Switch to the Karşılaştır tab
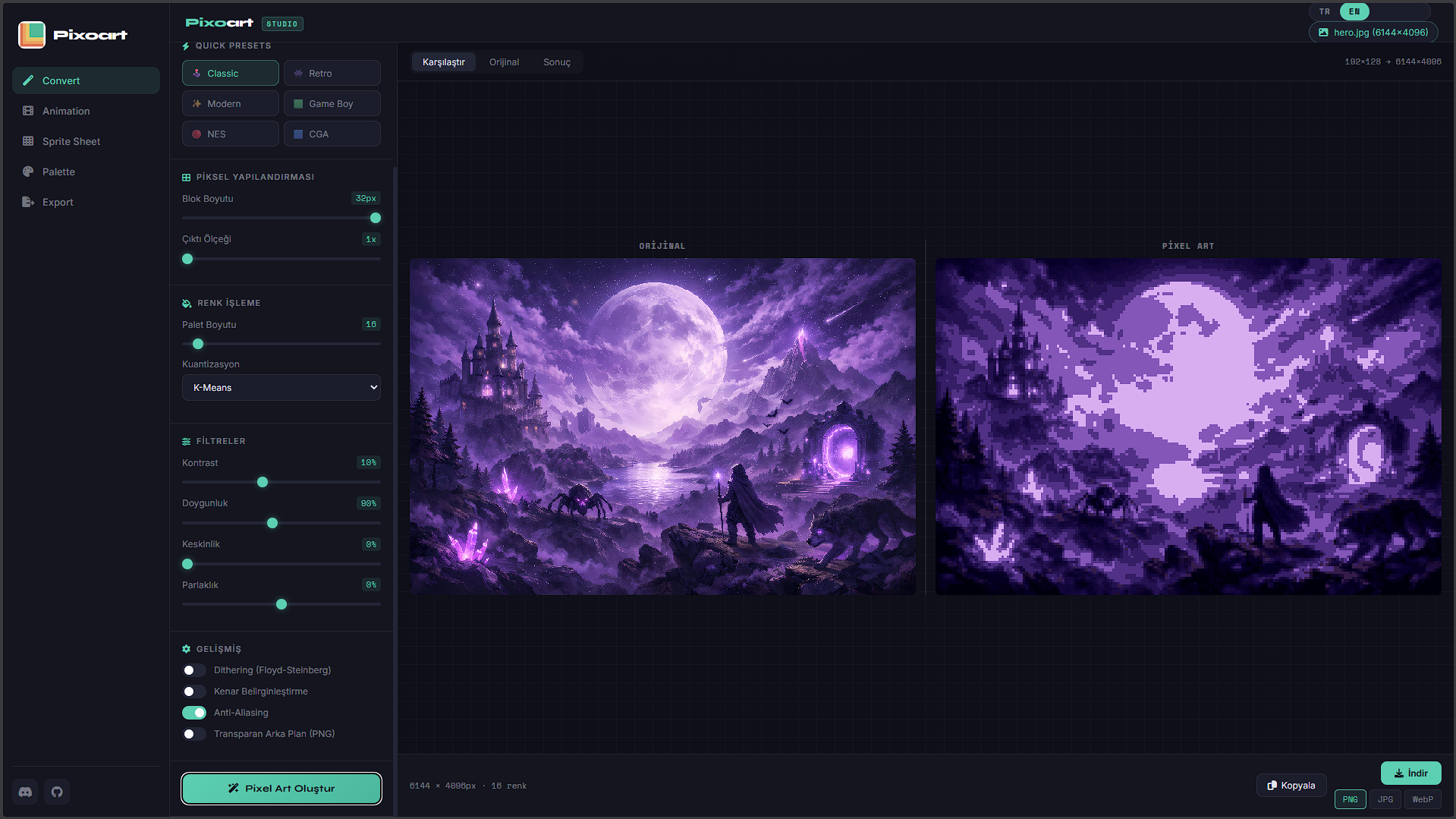This screenshot has width=1456, height=819. (444, 62)
